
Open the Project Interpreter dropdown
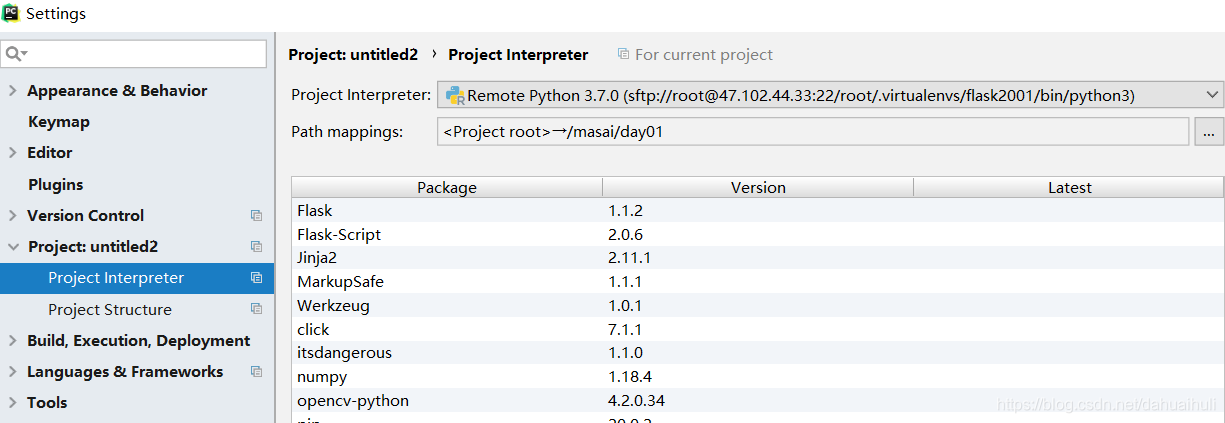point(1212,96)
